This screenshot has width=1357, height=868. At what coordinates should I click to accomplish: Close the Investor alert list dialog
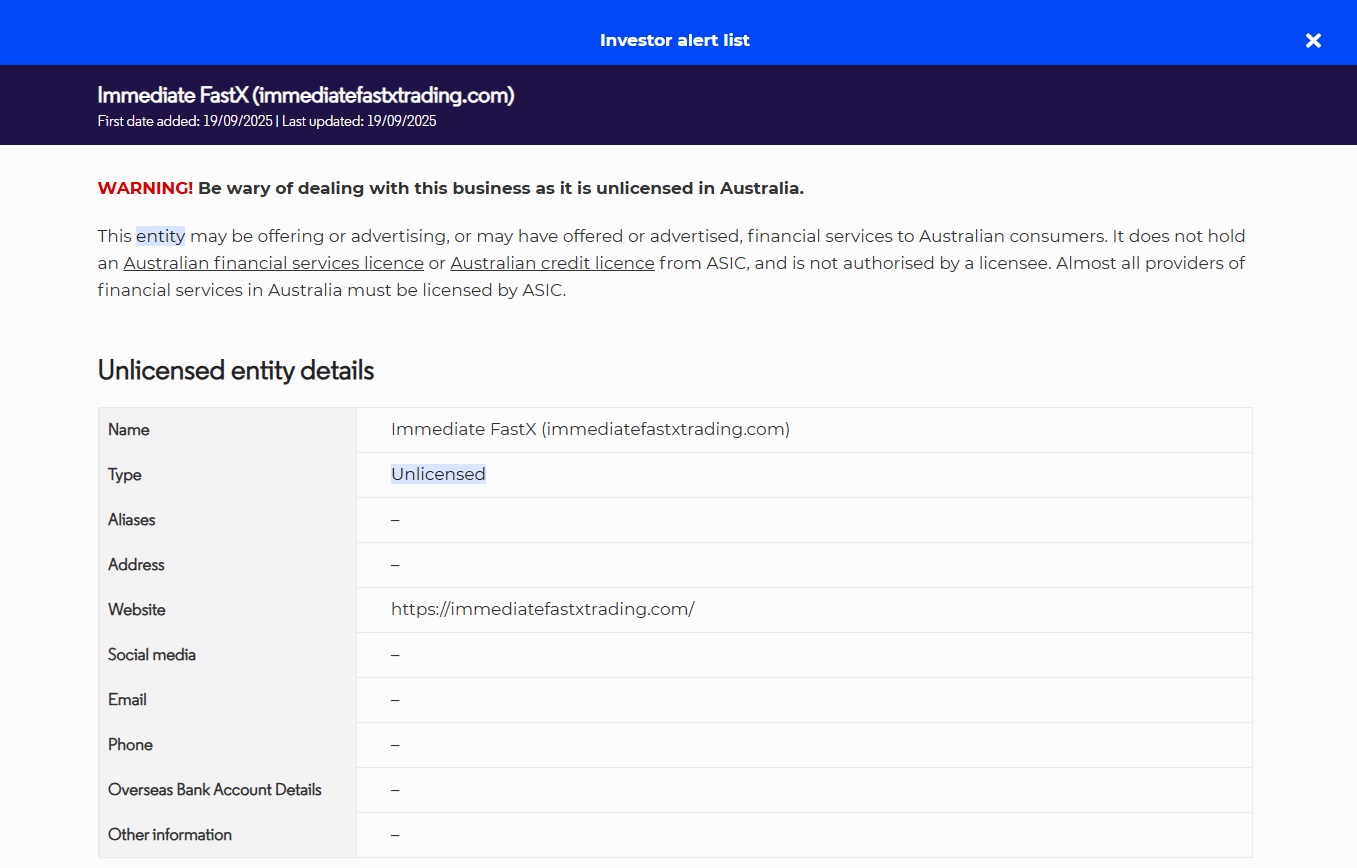point(1313,40)
